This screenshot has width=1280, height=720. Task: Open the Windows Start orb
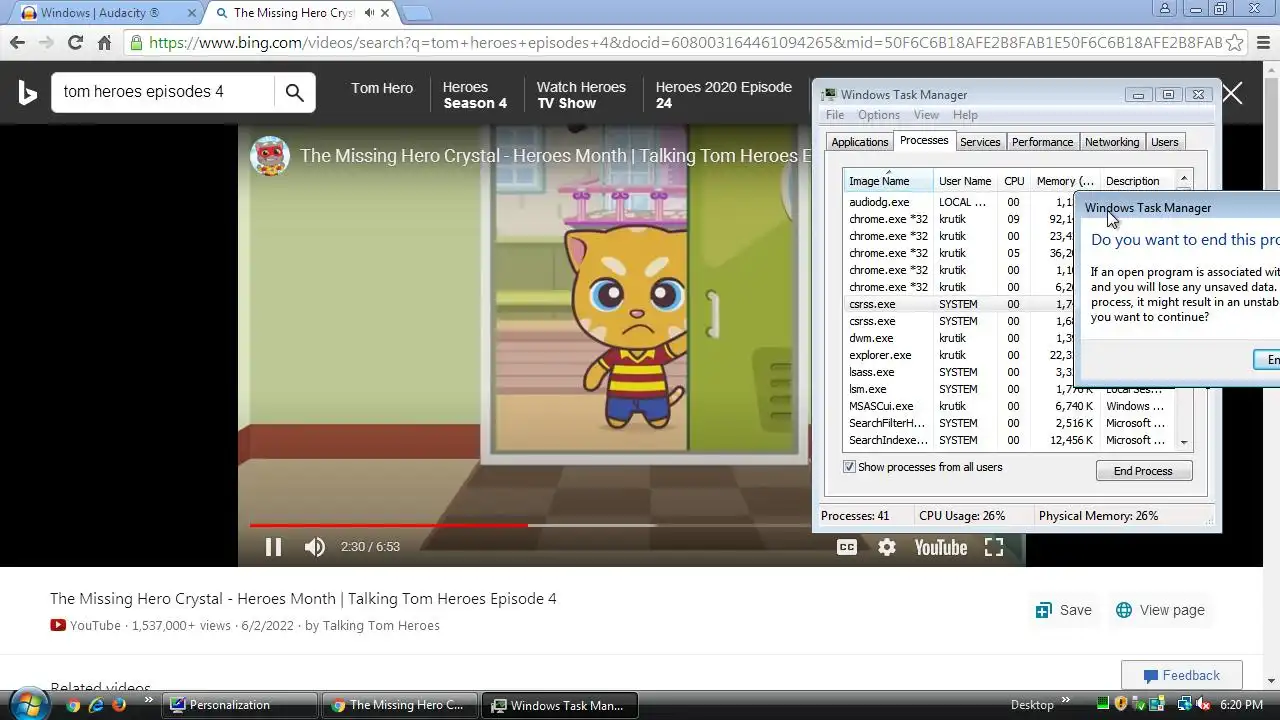pos(28,704)
